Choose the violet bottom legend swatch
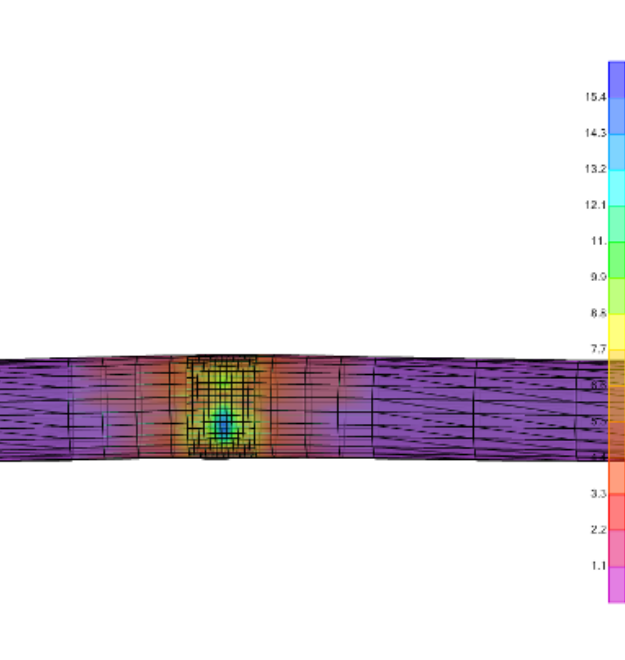The image size is (625, 660). coord(617,585)
